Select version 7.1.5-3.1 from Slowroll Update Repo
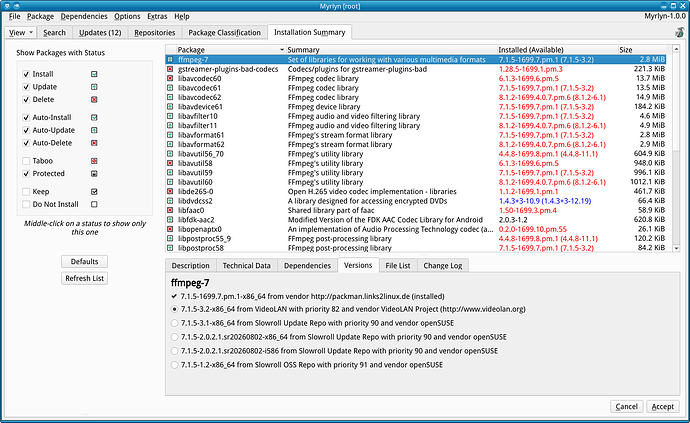The image size is (690, 423). coord(175,323)
